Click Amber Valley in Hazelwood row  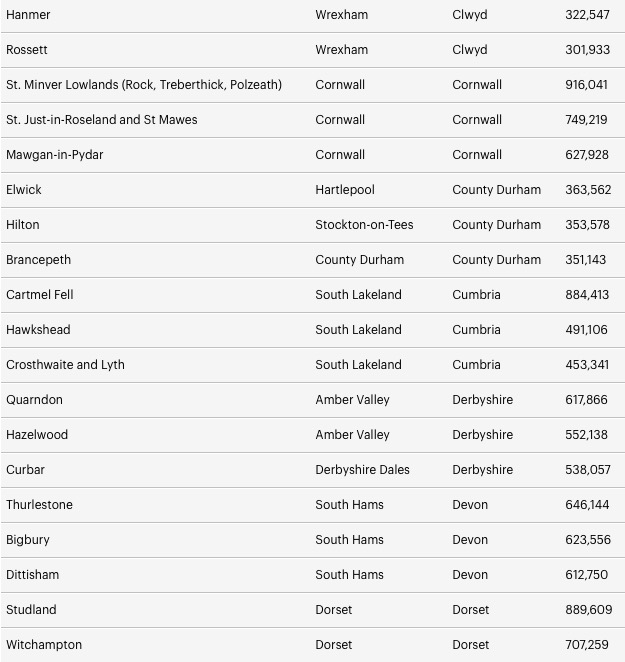click(352, 435)
